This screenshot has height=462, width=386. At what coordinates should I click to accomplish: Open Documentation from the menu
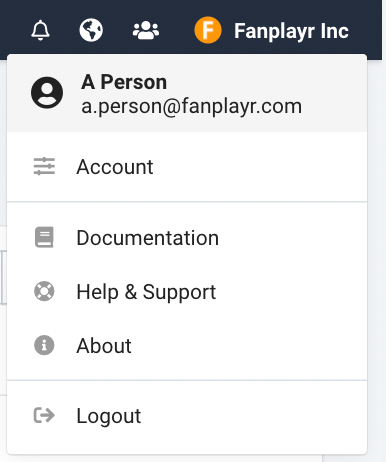coord(187,238)
